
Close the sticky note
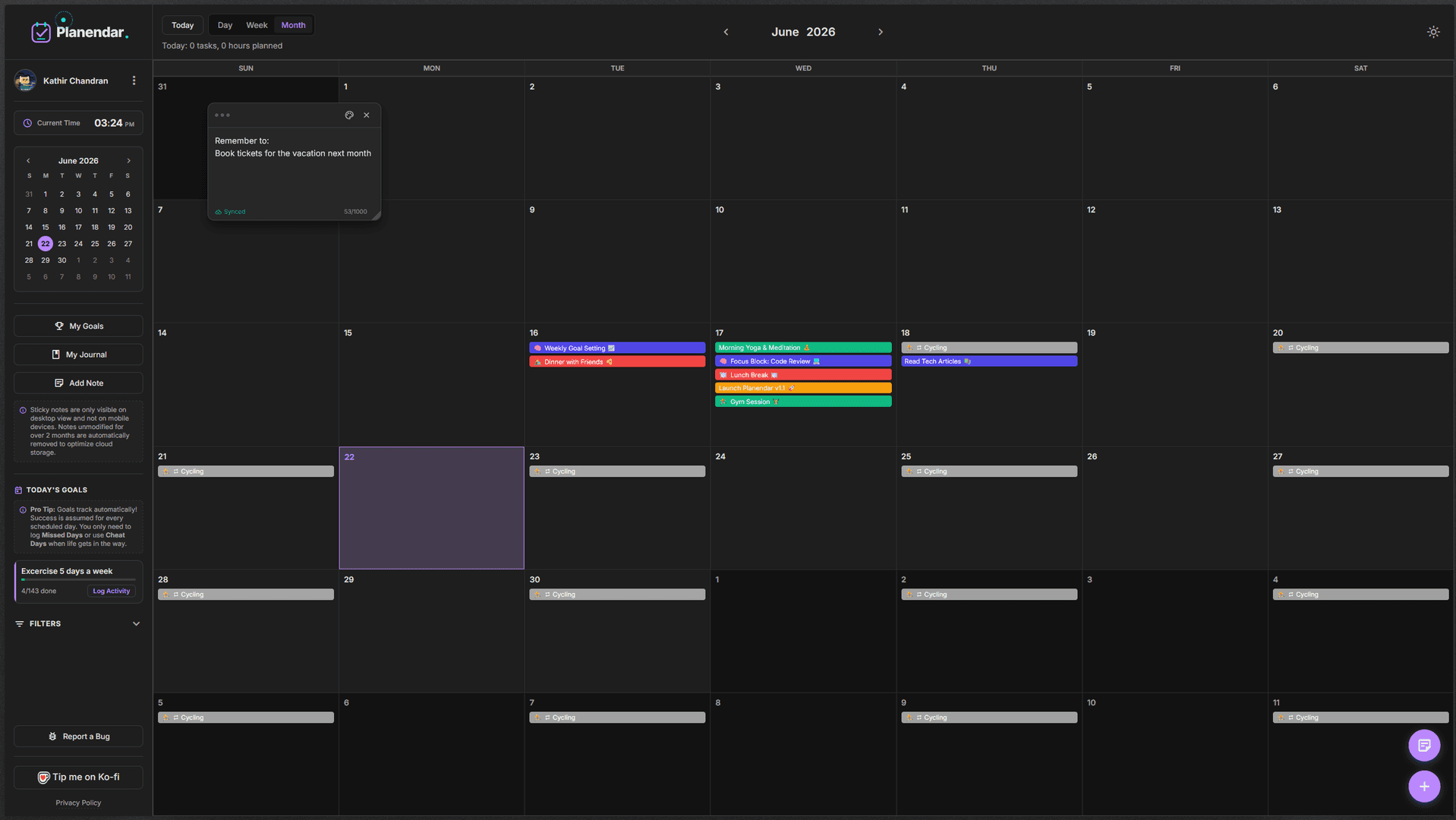coord(367,115)
